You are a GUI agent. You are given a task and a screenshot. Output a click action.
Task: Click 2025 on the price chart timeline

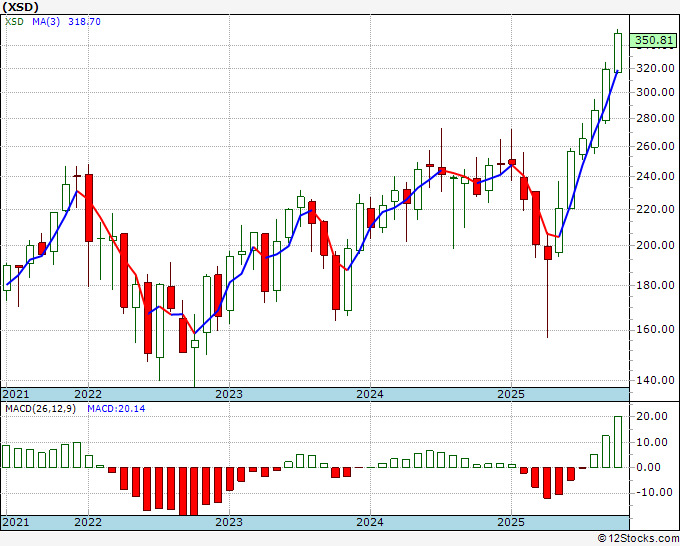511,394
